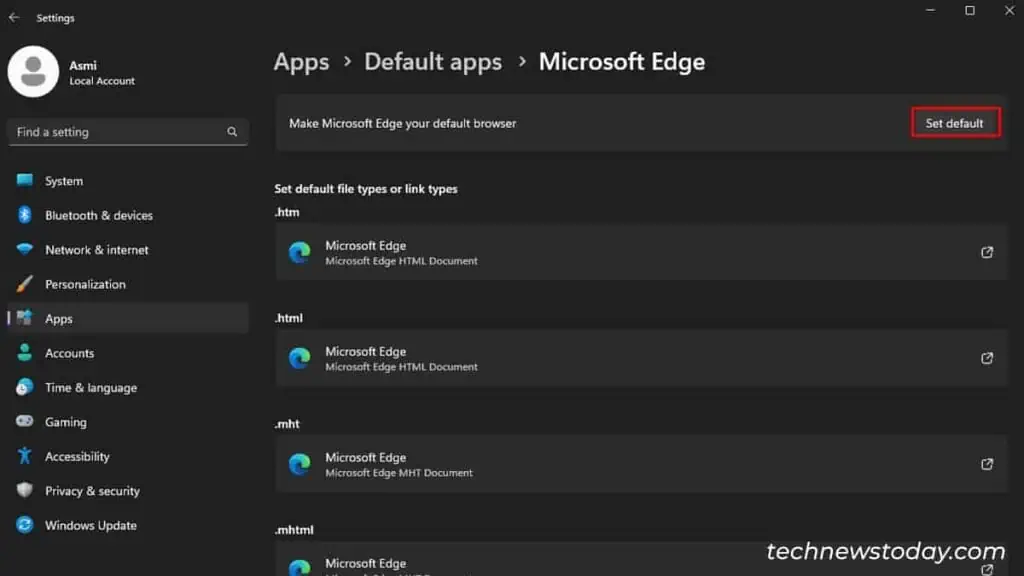Open the Default apps breadcrumb link
Viewport: 1024px width, 576px height.
432,62
